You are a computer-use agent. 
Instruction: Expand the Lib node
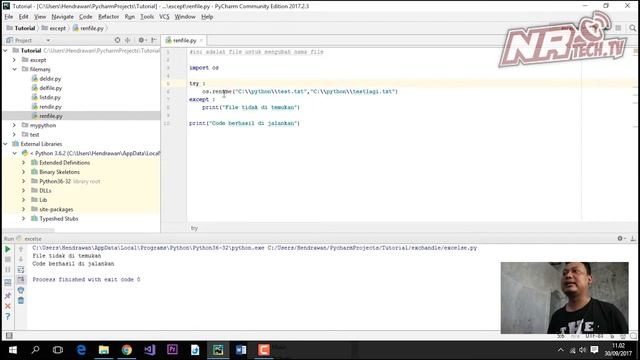click(24, 200)
